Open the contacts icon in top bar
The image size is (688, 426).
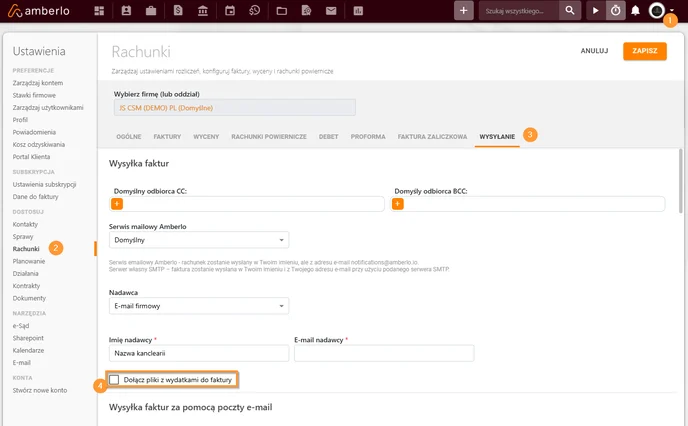[x=126, y=11]
